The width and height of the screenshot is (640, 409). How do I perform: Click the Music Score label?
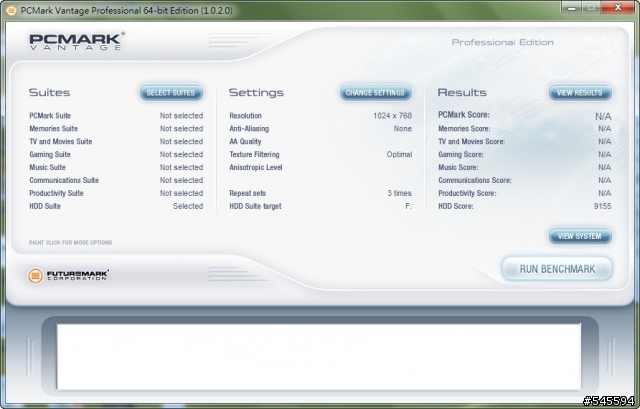(458, 167)
